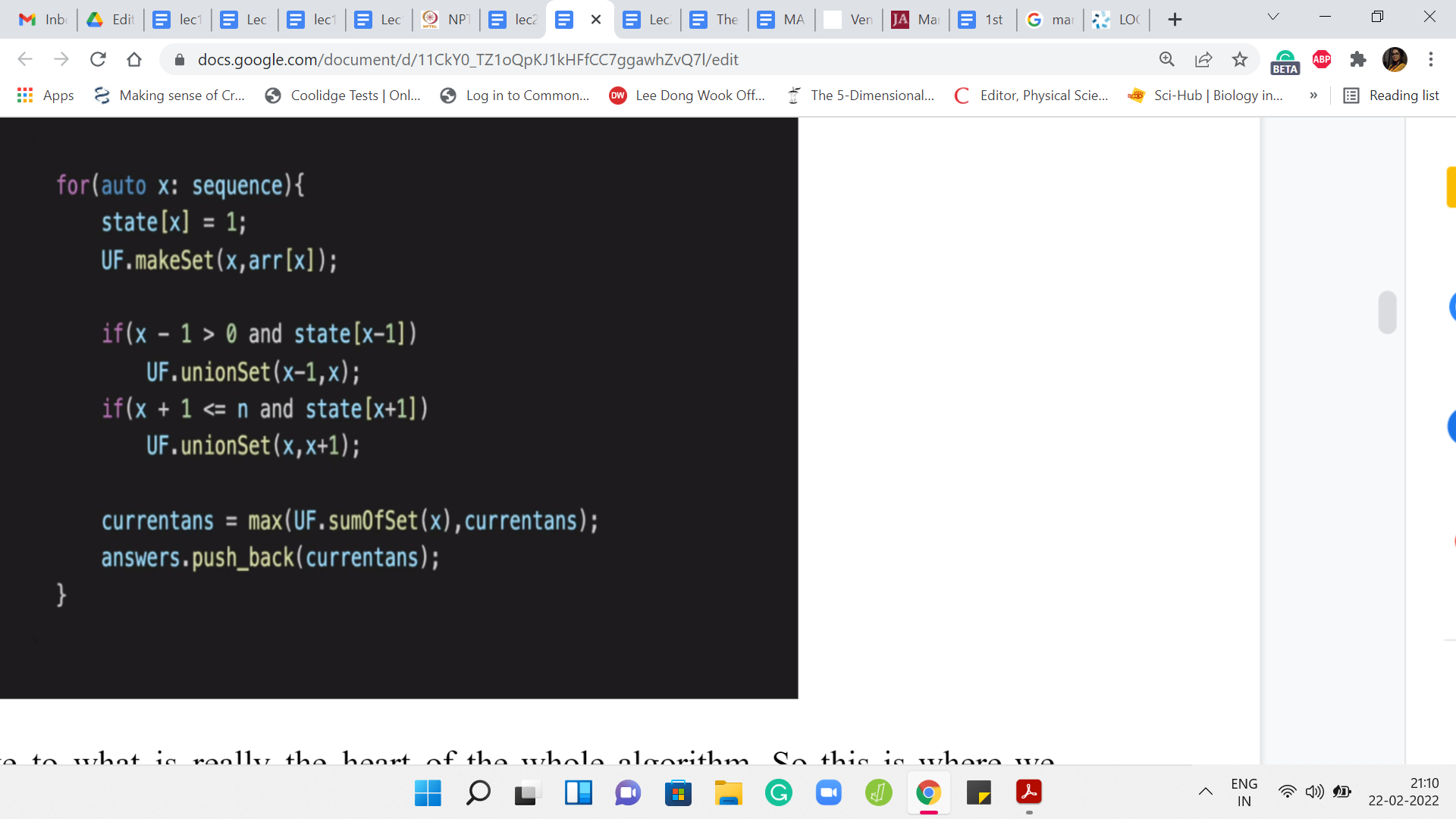Open the Sci-Hub bookmark
Image resolution: width=1456 pixels, height=819 pixels.
[1206, 96]
